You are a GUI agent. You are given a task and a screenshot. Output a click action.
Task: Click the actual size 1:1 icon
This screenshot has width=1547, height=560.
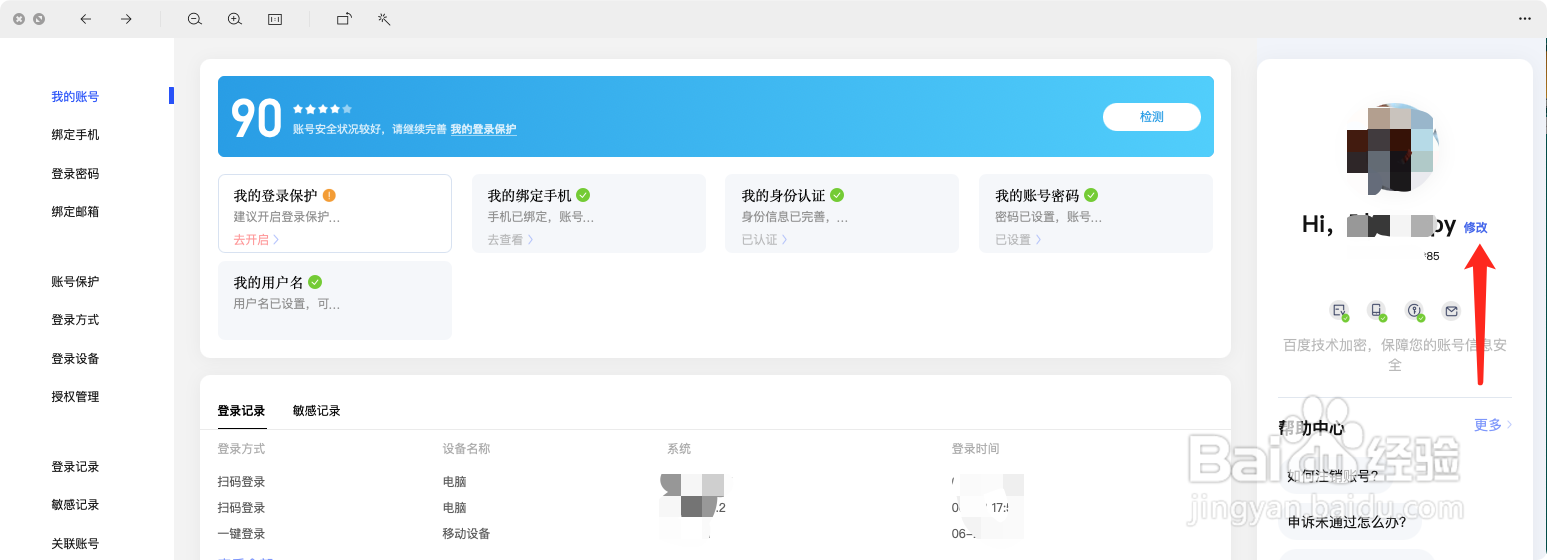[275, 19]
